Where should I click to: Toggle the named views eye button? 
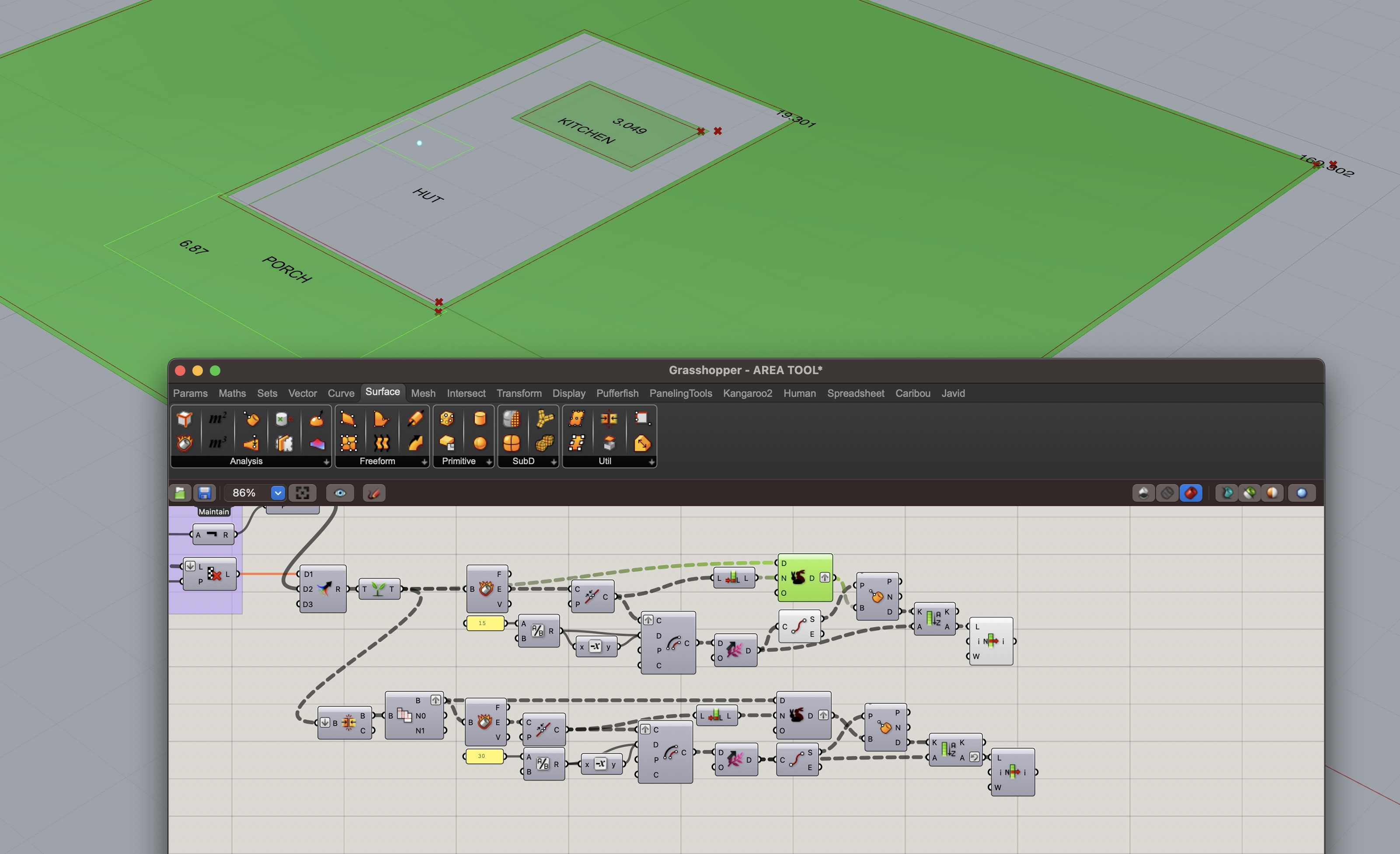click(340, 493)
